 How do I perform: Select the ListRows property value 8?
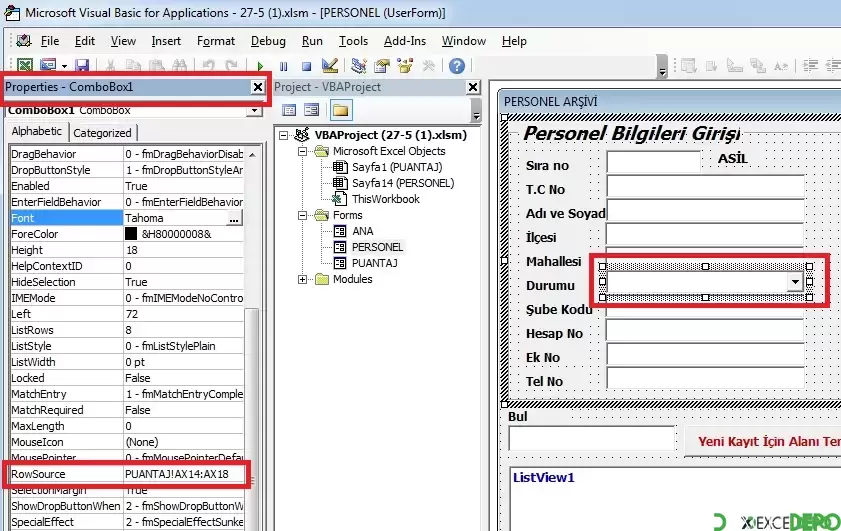[128, 330]
